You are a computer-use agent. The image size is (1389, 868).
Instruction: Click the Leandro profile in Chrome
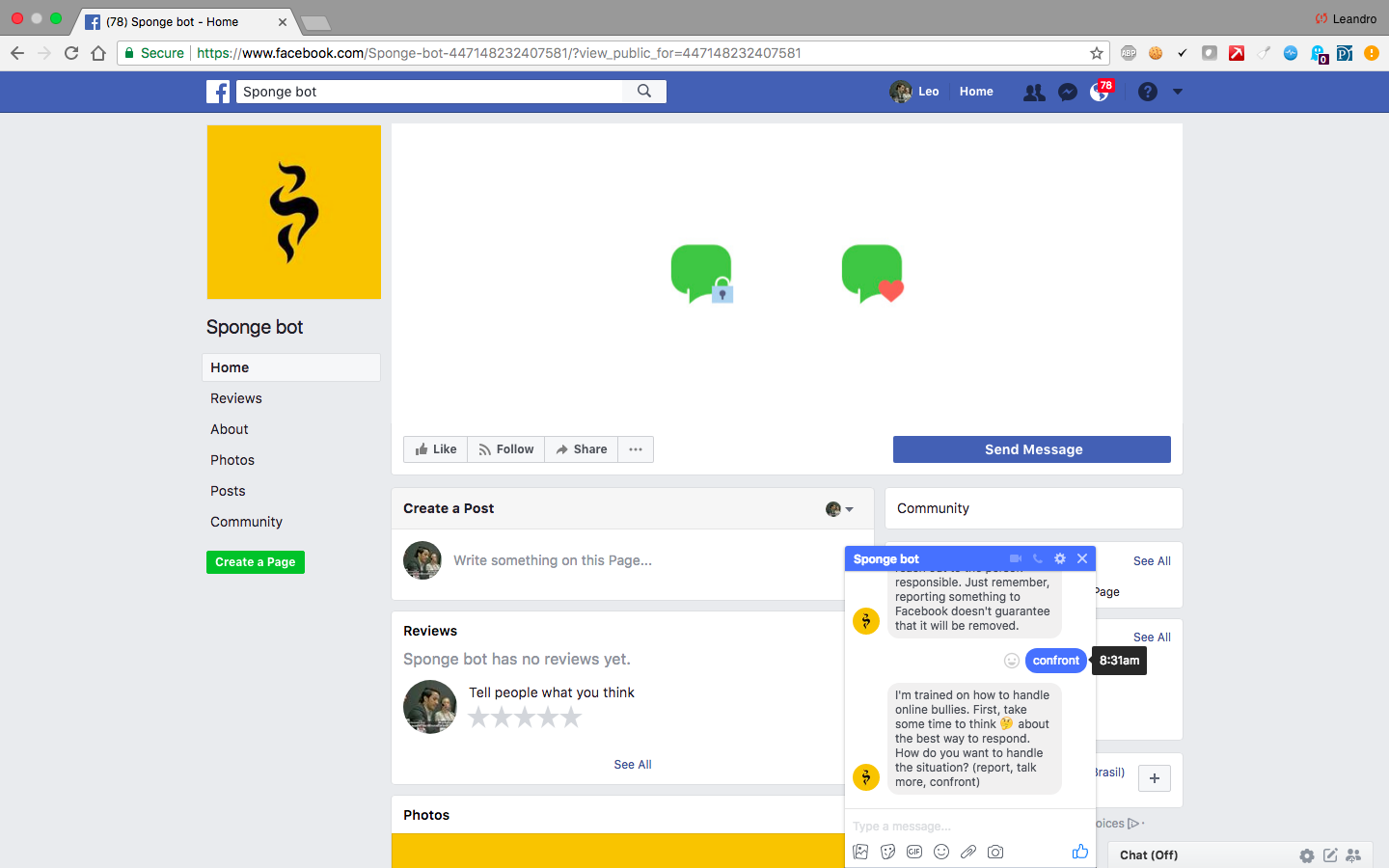(1347, 19)
